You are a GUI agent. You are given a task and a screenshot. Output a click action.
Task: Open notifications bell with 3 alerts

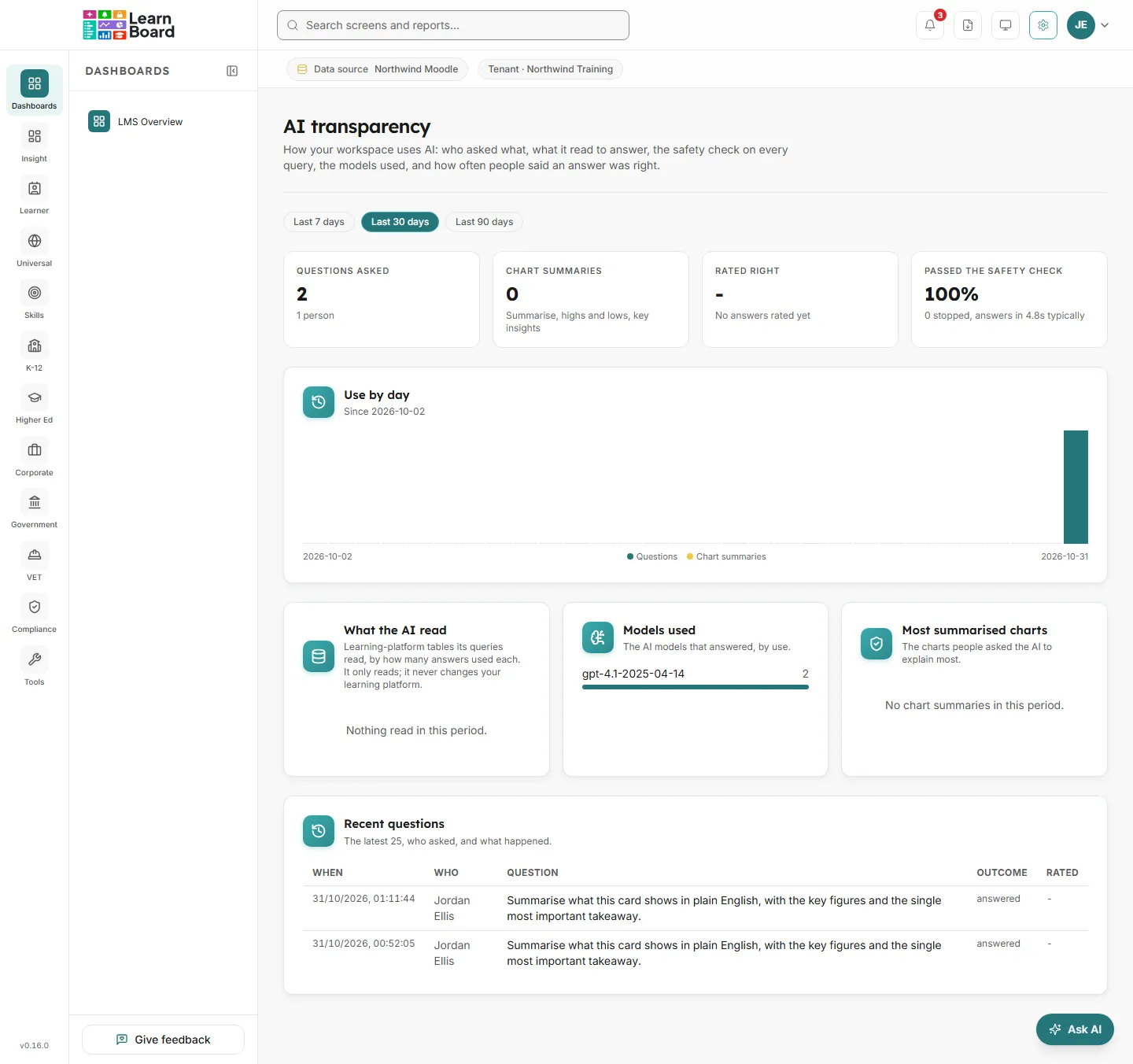point(930,25)
